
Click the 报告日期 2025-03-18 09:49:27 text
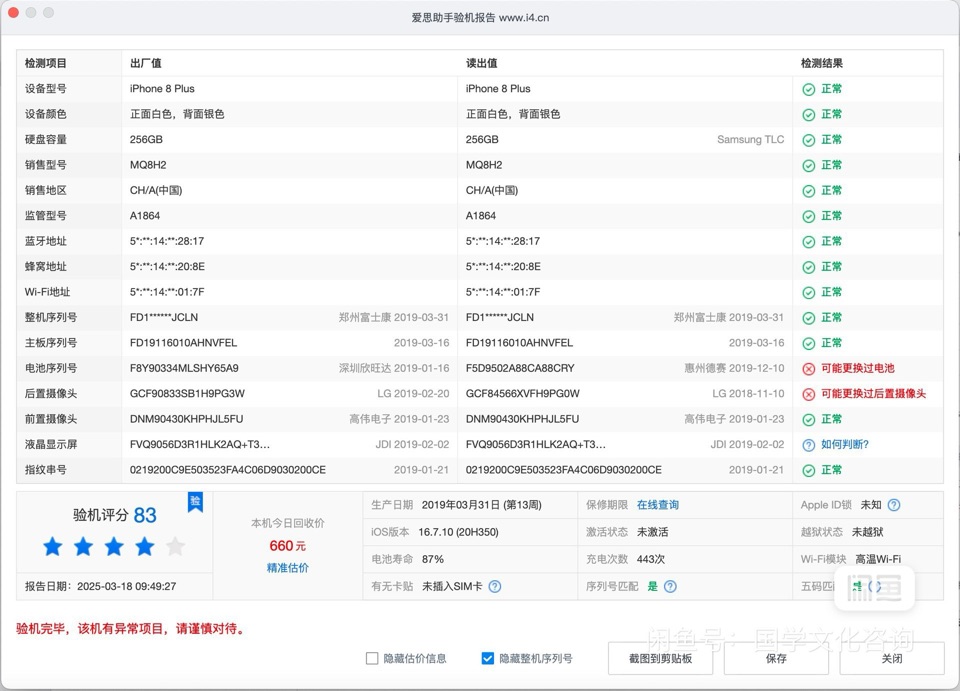pos(100,586)
